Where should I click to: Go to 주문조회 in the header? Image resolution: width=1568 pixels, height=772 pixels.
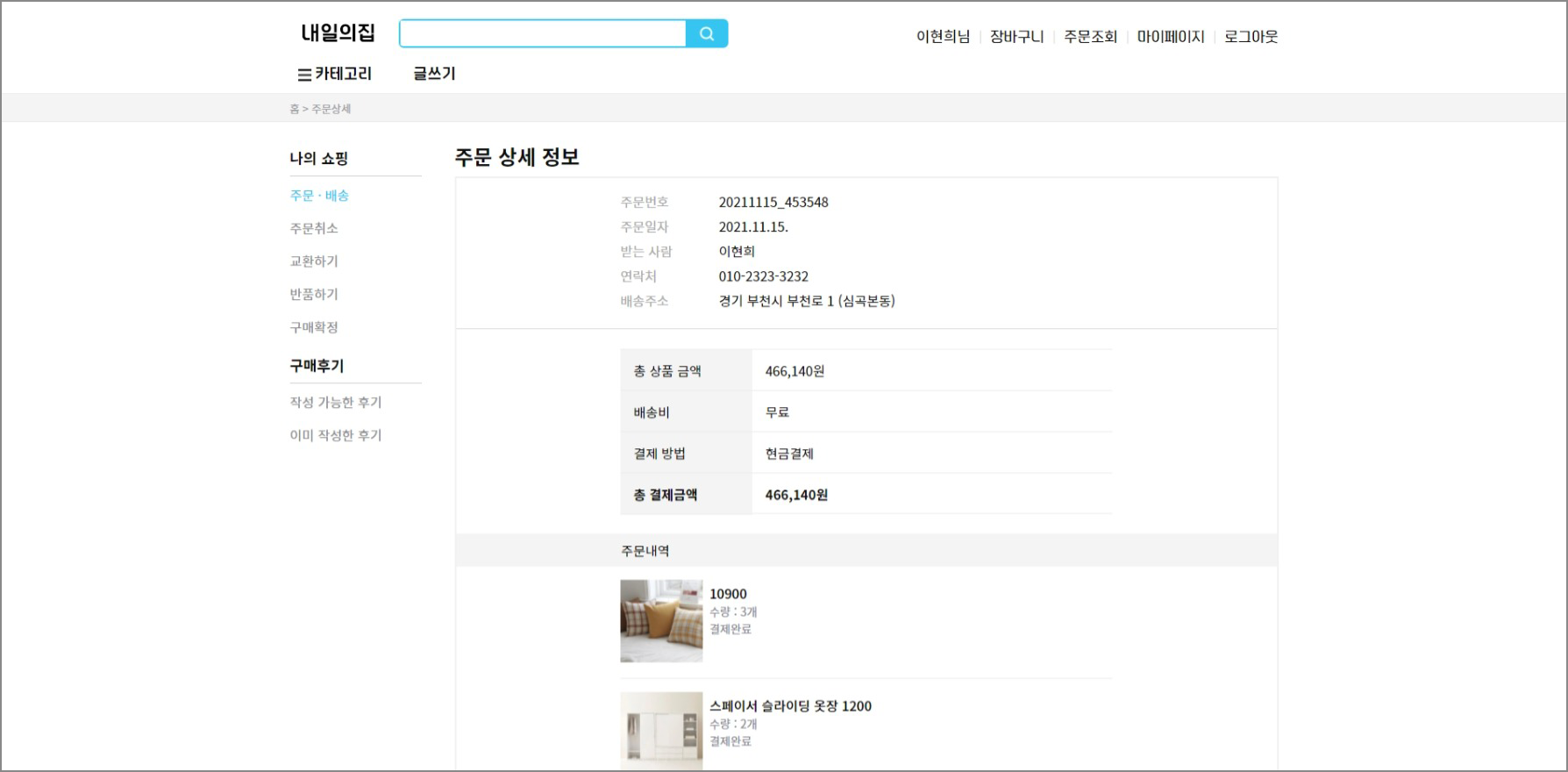coord(1091,37)
